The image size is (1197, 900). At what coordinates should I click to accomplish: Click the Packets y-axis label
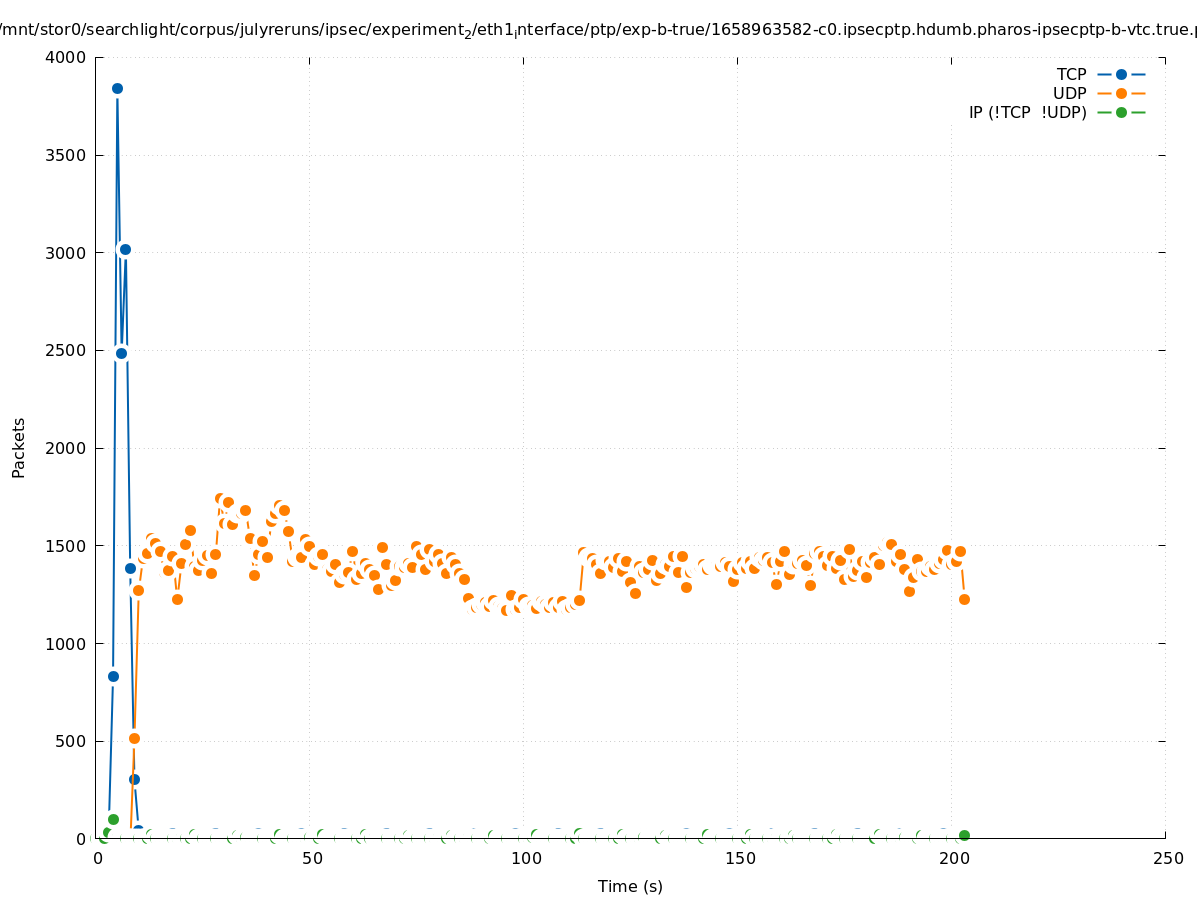19,448
